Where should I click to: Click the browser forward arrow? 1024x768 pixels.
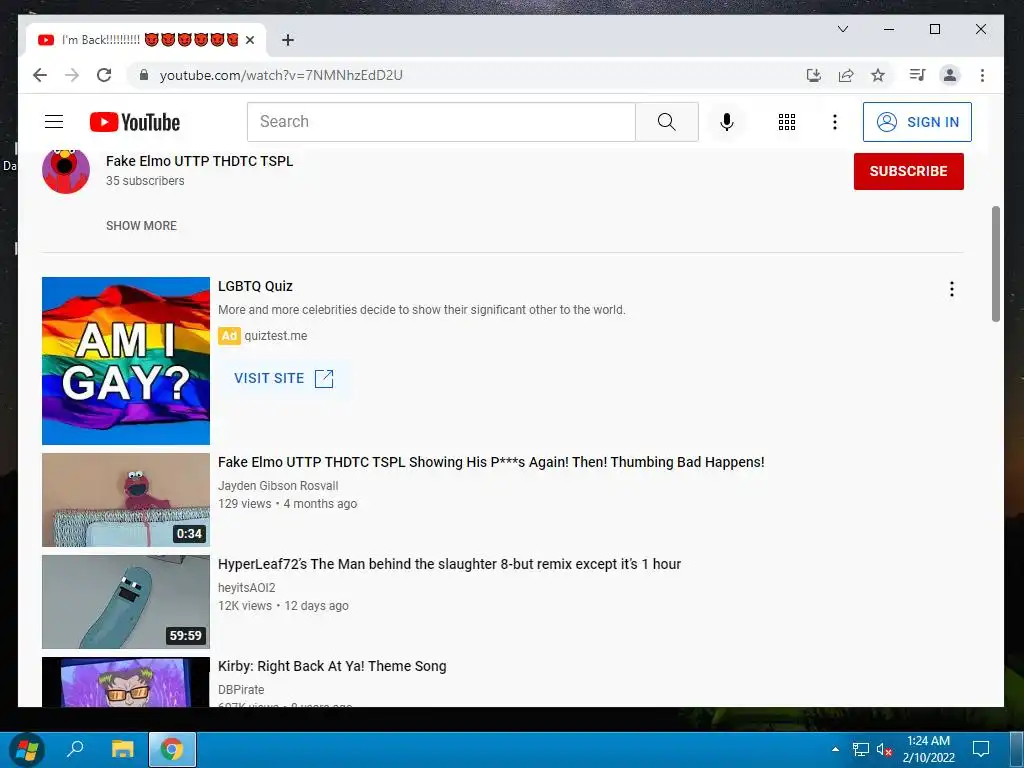click(72, 75)
